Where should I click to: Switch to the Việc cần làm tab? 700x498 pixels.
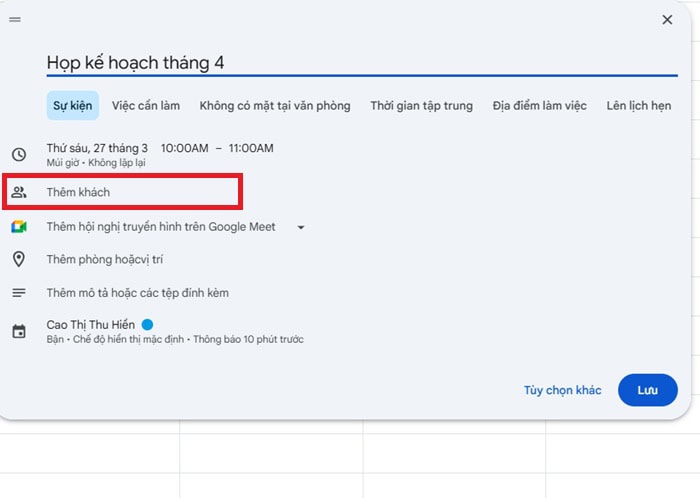(146, 105)
